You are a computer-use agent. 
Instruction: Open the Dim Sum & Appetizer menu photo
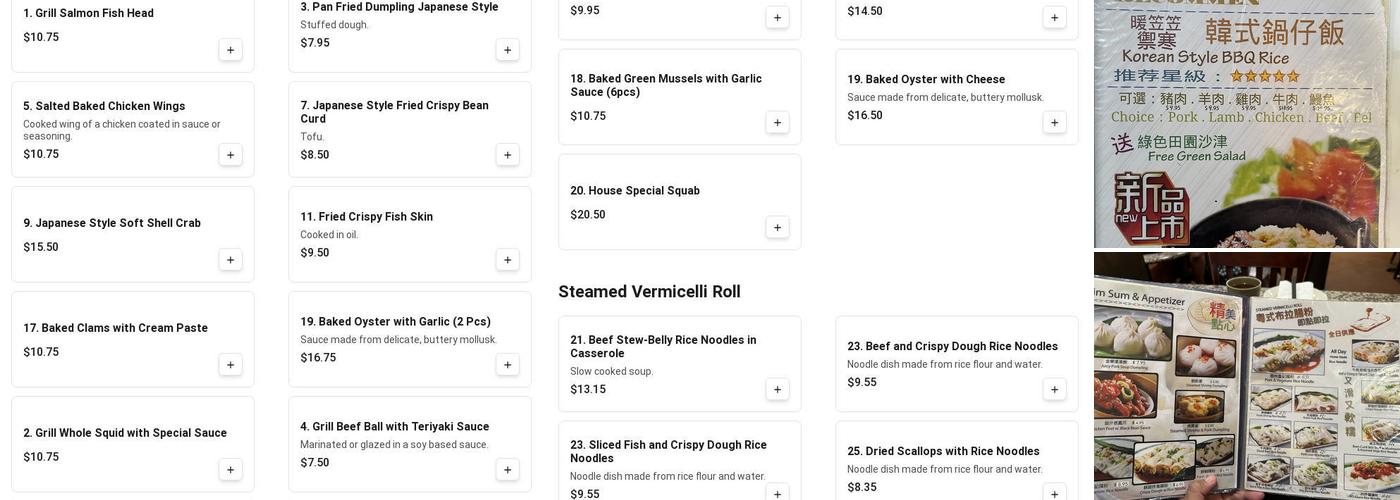coord(1246,376)
